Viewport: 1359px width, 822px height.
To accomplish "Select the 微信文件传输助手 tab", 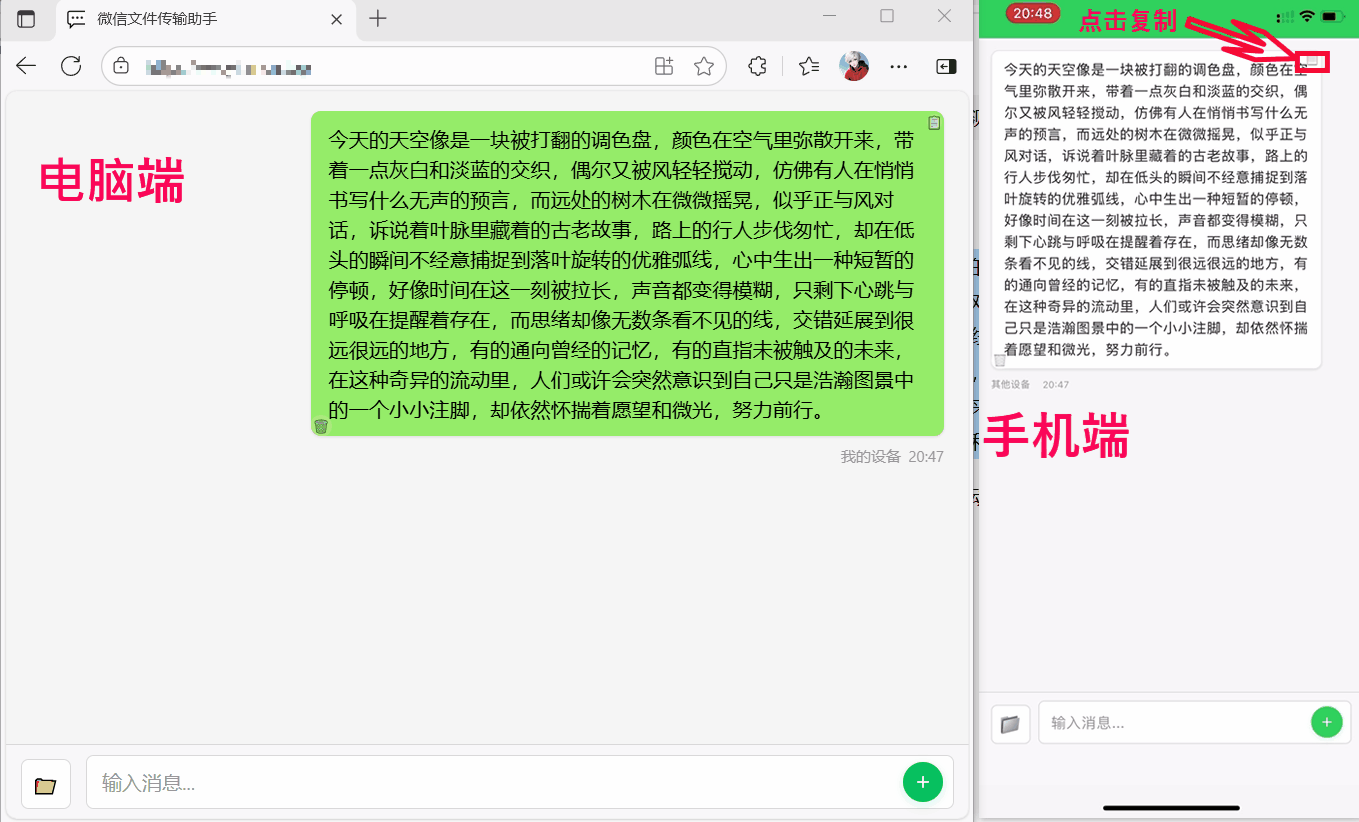I will pos(200,19).
